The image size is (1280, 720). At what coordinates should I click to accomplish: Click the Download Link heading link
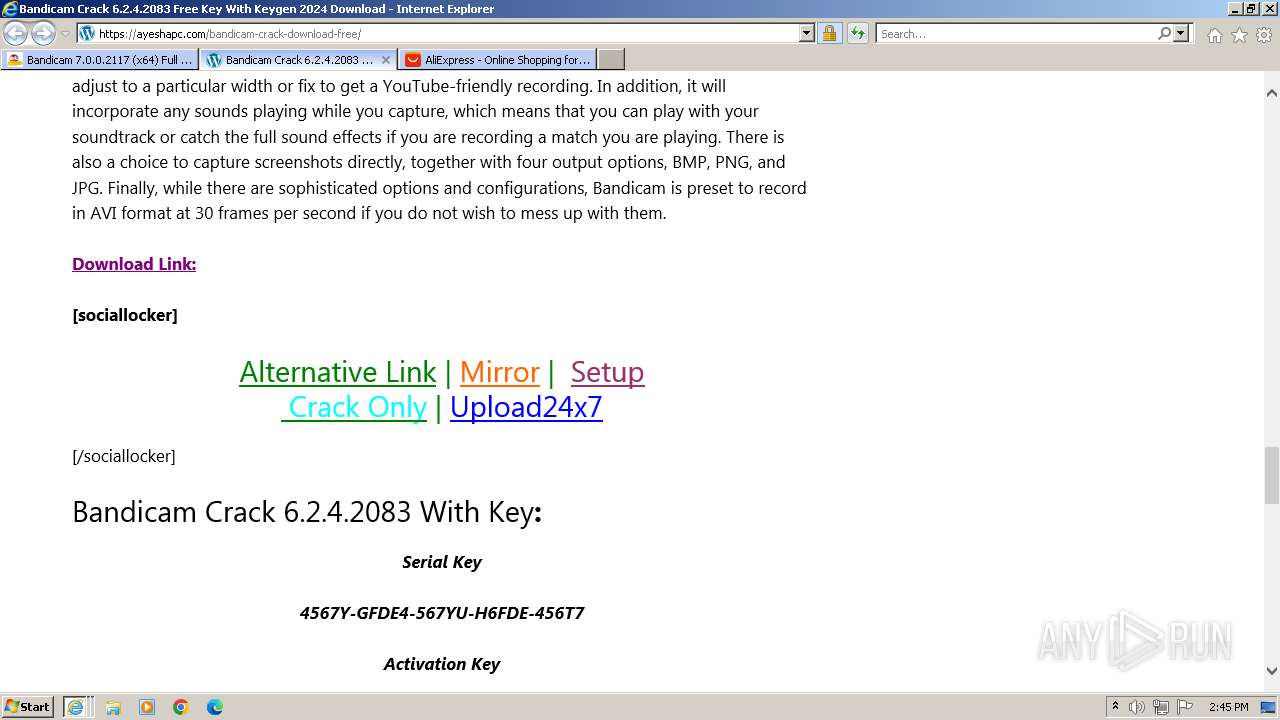[134, 264]
